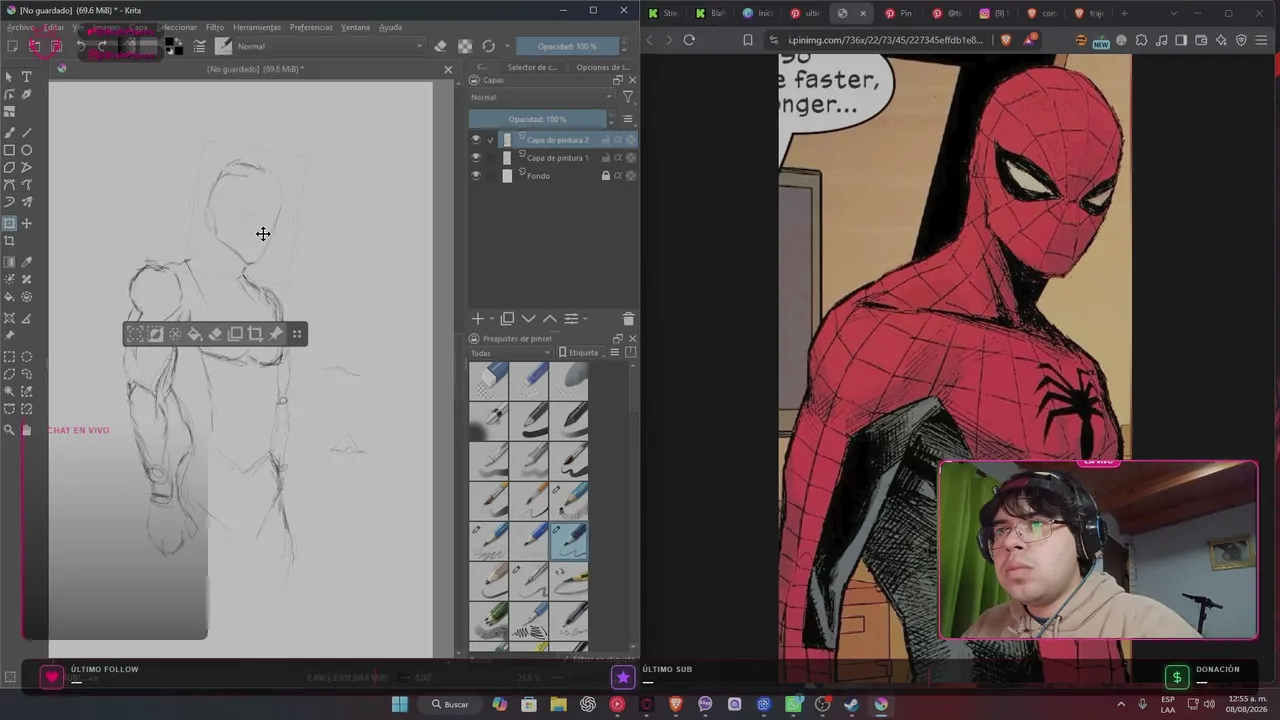Open the Filtro menu

point(215,27)
